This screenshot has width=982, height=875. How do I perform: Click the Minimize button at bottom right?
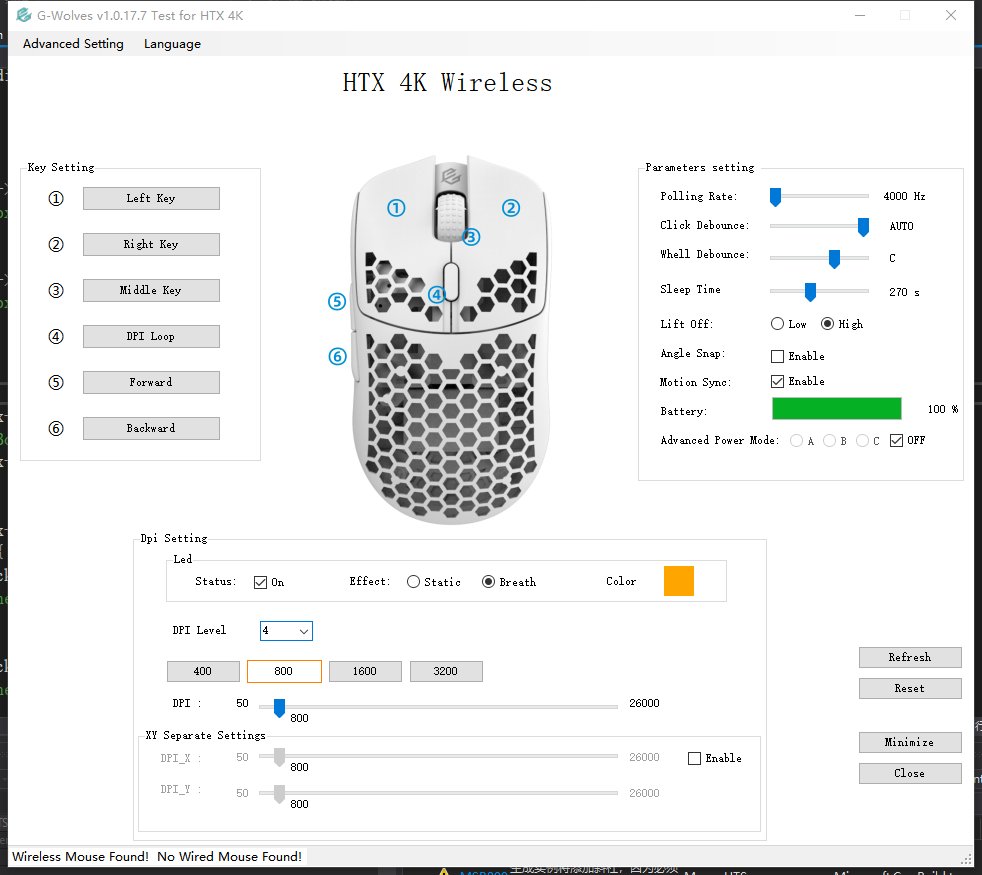[910, 742]
